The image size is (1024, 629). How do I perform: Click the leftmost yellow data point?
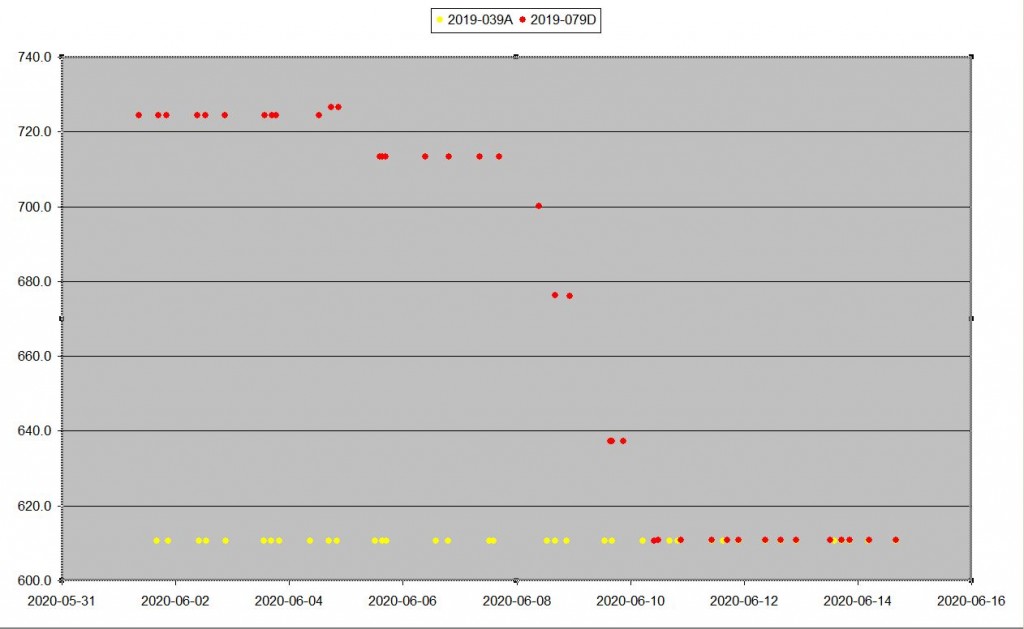[157, 541]
